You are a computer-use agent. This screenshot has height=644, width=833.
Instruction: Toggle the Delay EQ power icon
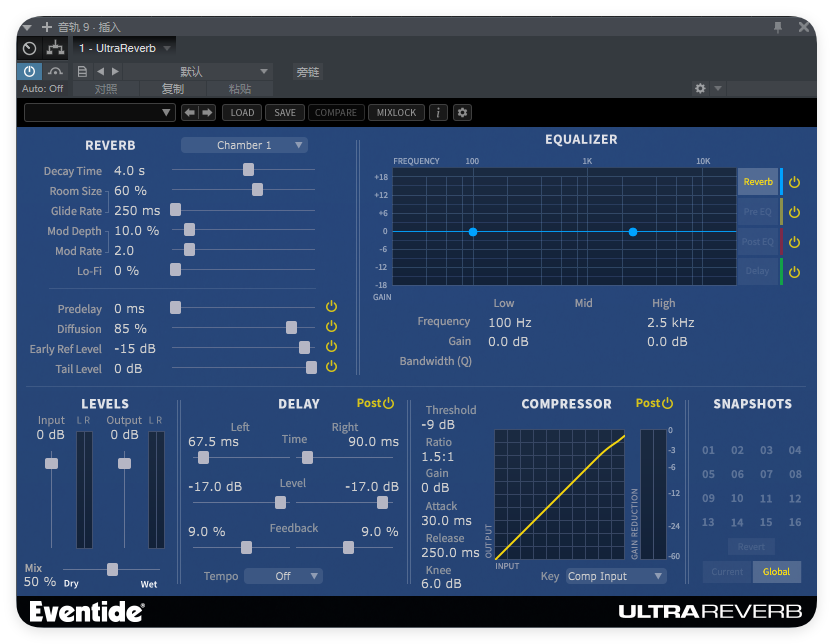[x=794, y=273]
